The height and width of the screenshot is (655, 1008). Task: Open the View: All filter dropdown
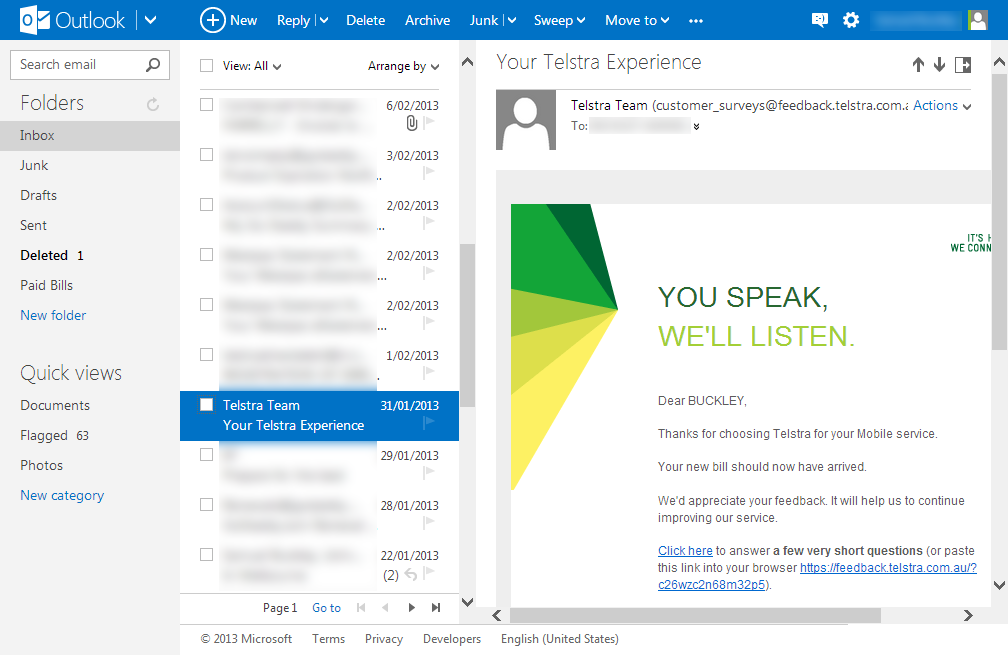pos(252,66)
